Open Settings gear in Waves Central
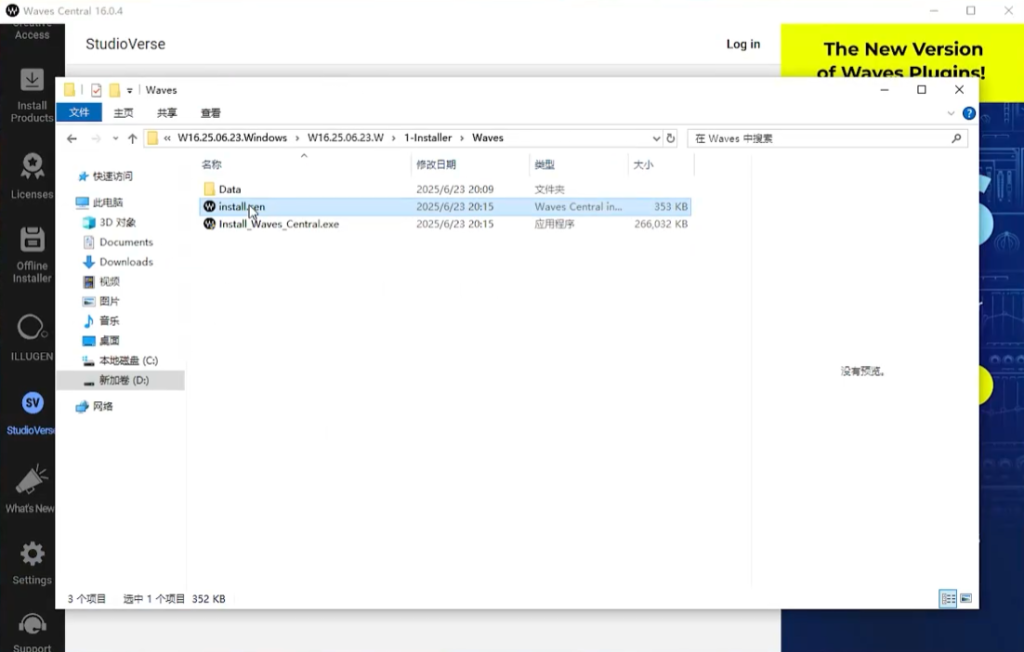Screen dimensions: 1024x652 click(31, 554)
